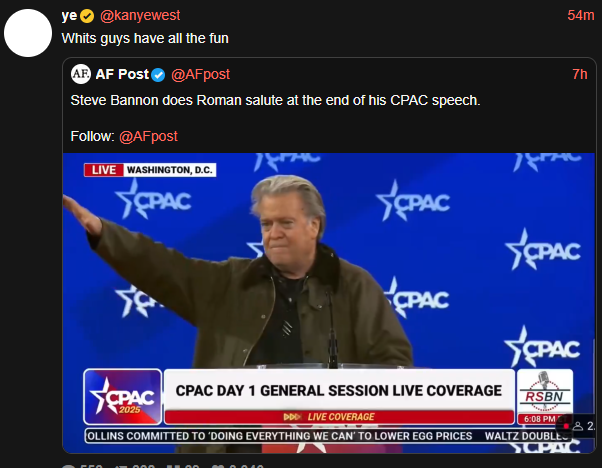The image size is (602, 468).
Task: Open the AF Post round avatar
Action: pyautogui.click(x=81, y=75)
